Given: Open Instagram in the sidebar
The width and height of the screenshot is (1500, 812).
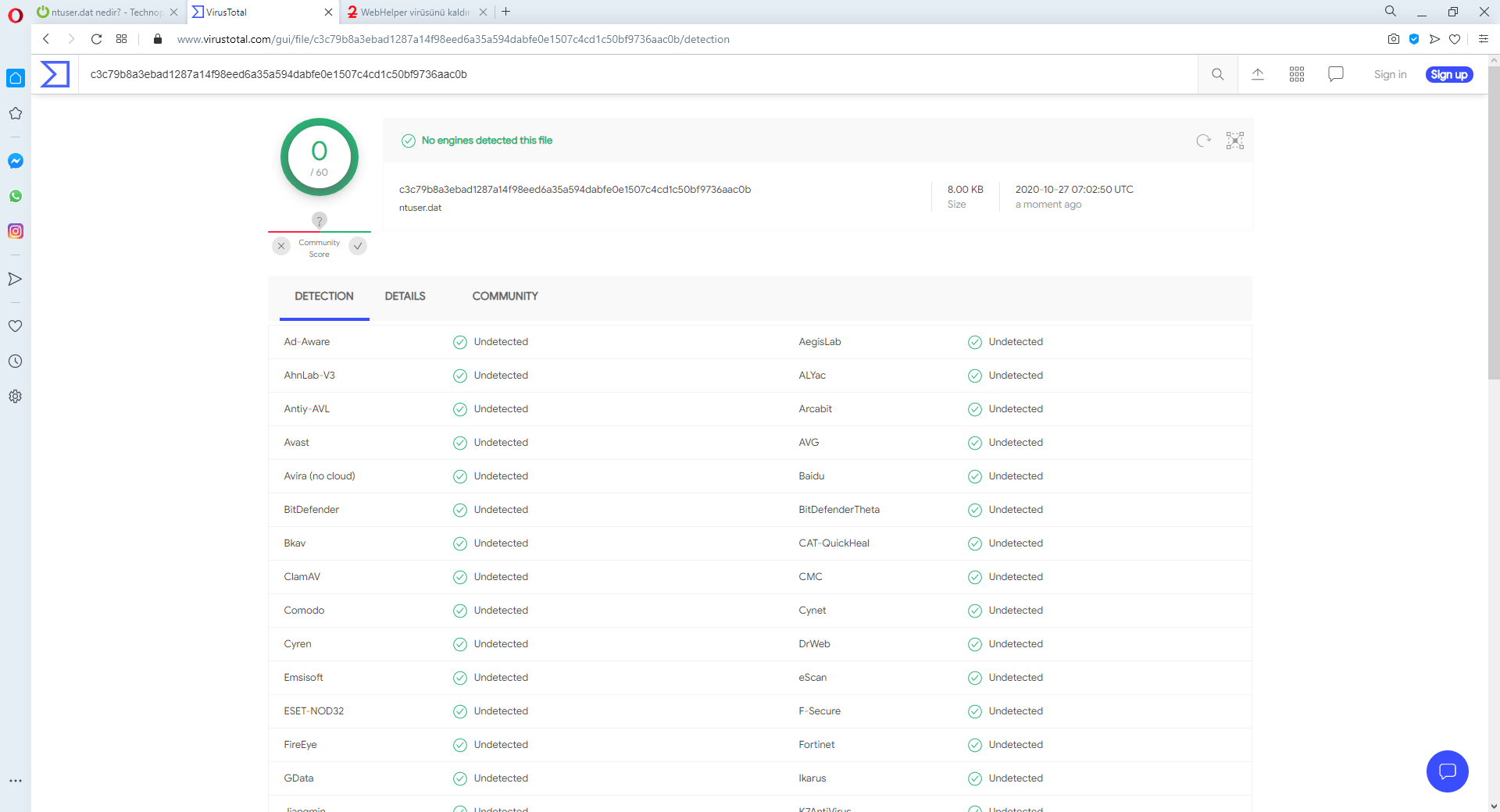Looking at the screenshot, I should [16, 231].
